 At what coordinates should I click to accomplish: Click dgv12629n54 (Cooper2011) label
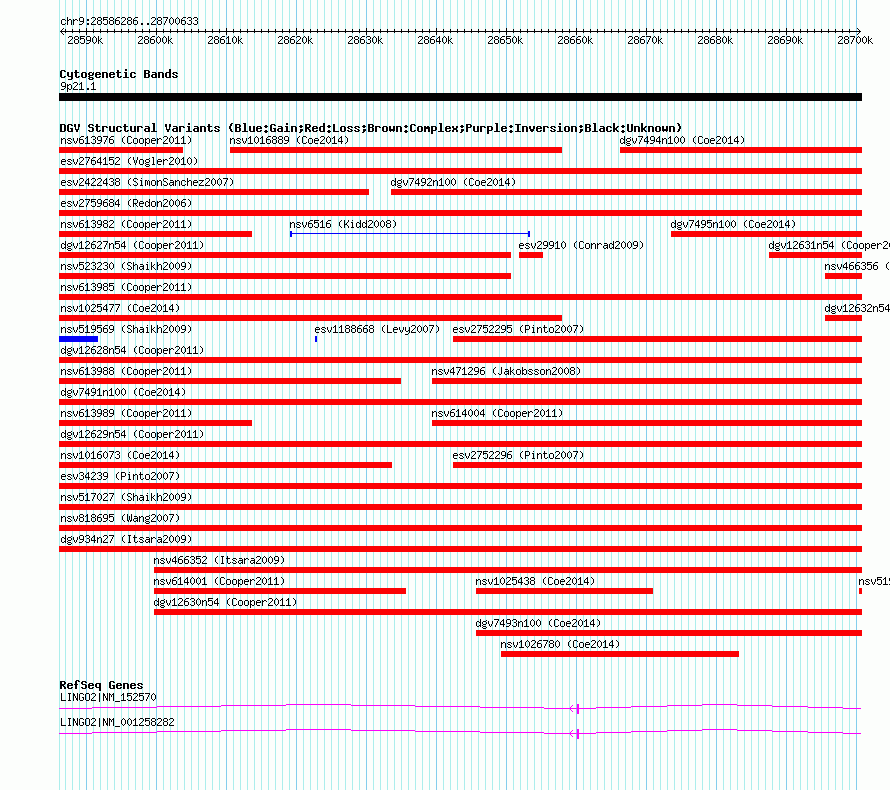pos(132,434)
